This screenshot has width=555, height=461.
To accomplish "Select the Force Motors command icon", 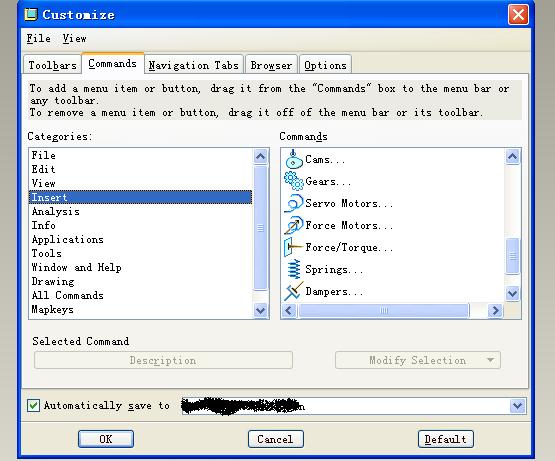I will point(293,225).
